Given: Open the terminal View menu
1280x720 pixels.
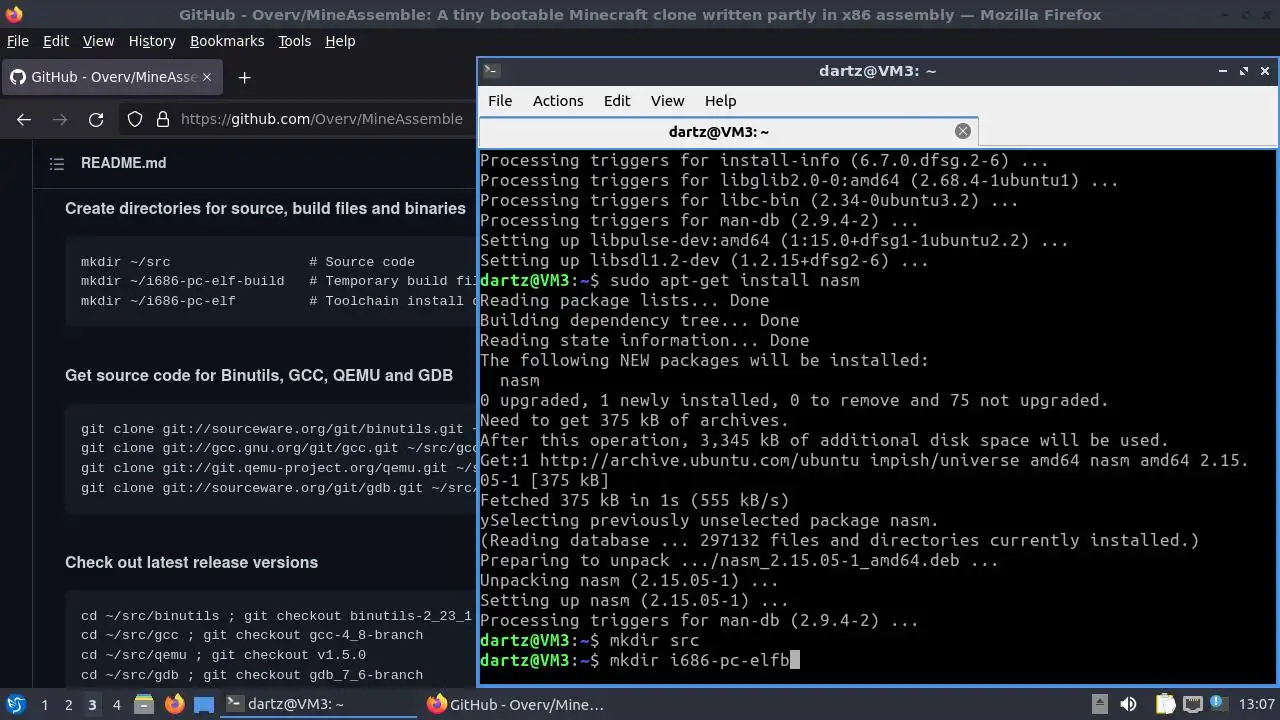Looking at the screenshot, I should point(667,101).
